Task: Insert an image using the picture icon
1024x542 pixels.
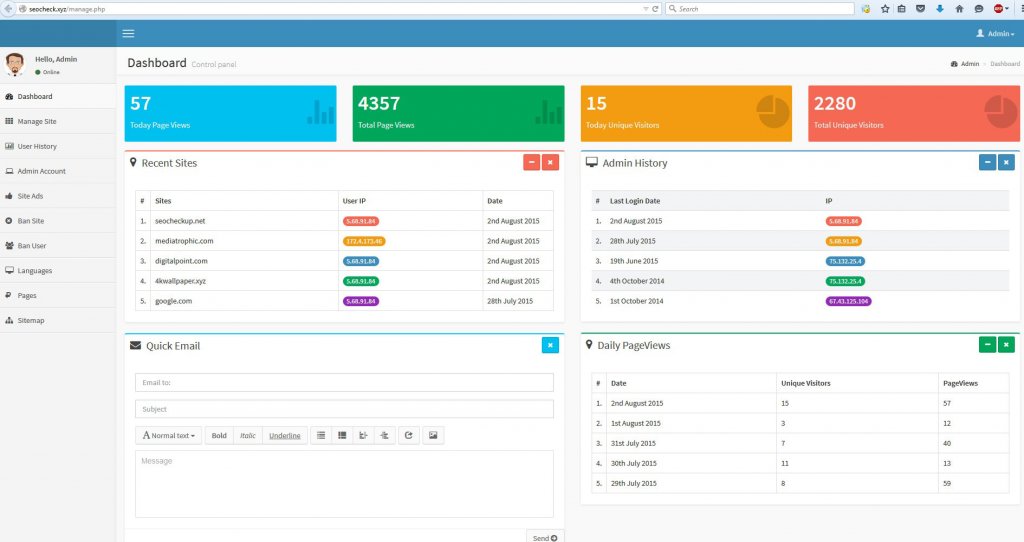Action: (x=433, y=436)
